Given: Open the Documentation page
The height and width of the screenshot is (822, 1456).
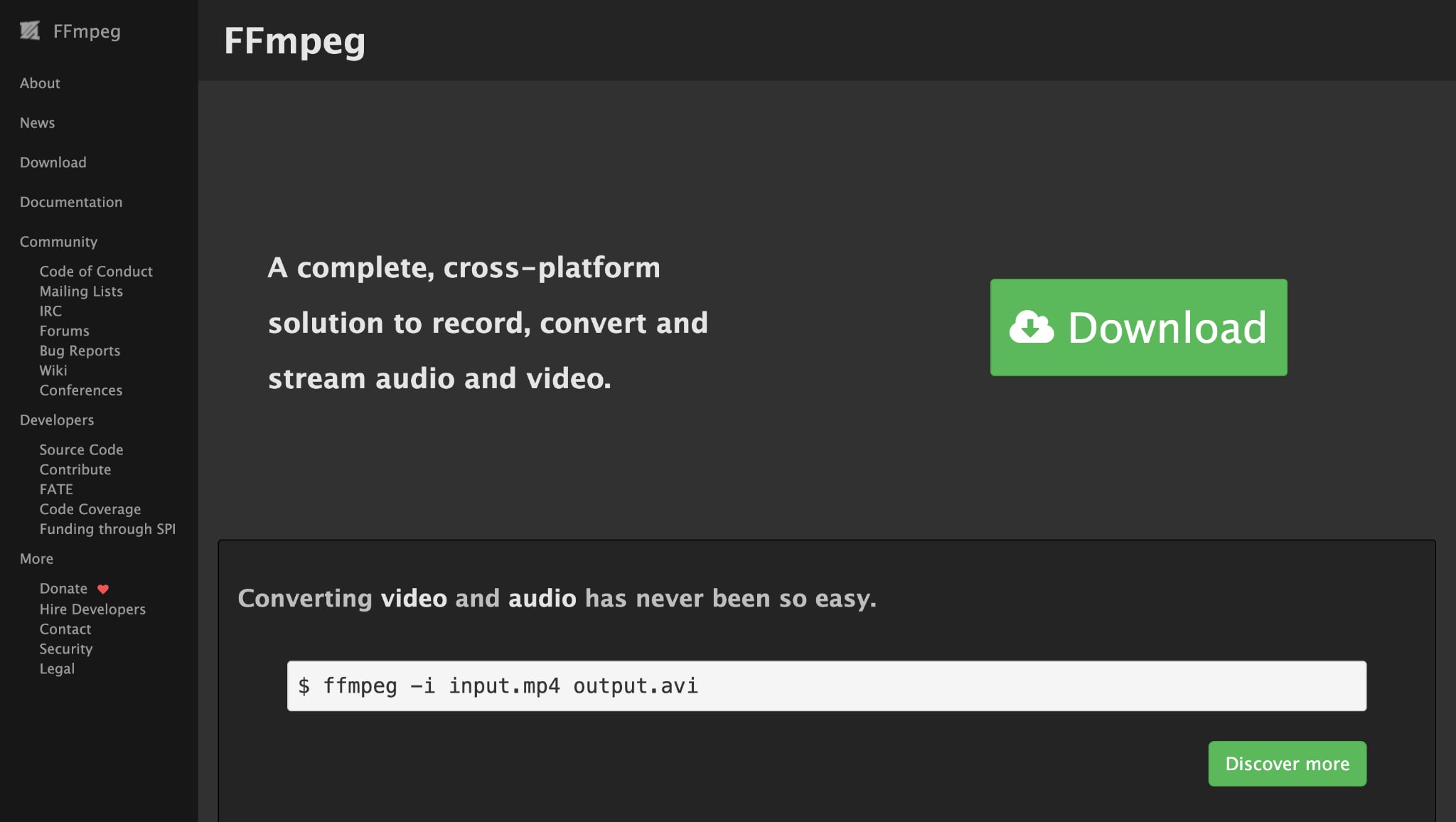Looking at the screenshot, I should 70,202.
